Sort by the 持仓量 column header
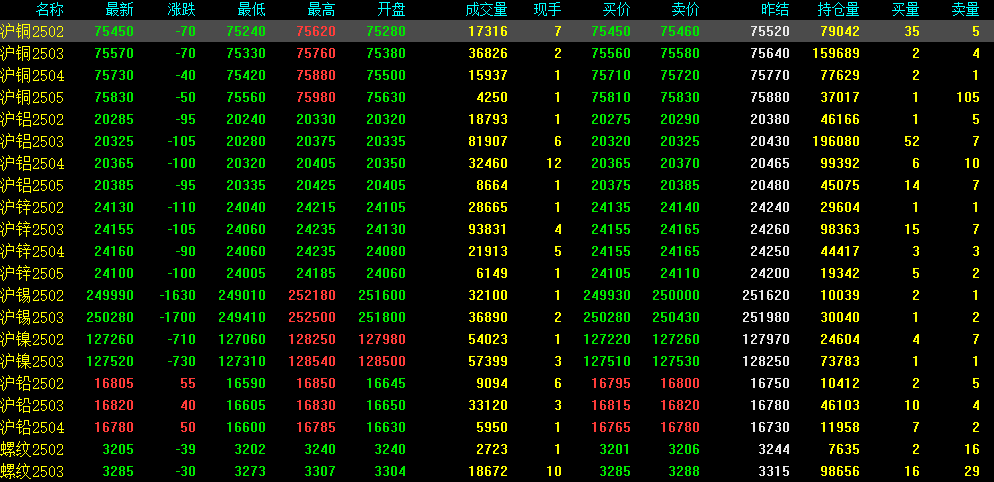The image size is (994, 482). [839, 10]
